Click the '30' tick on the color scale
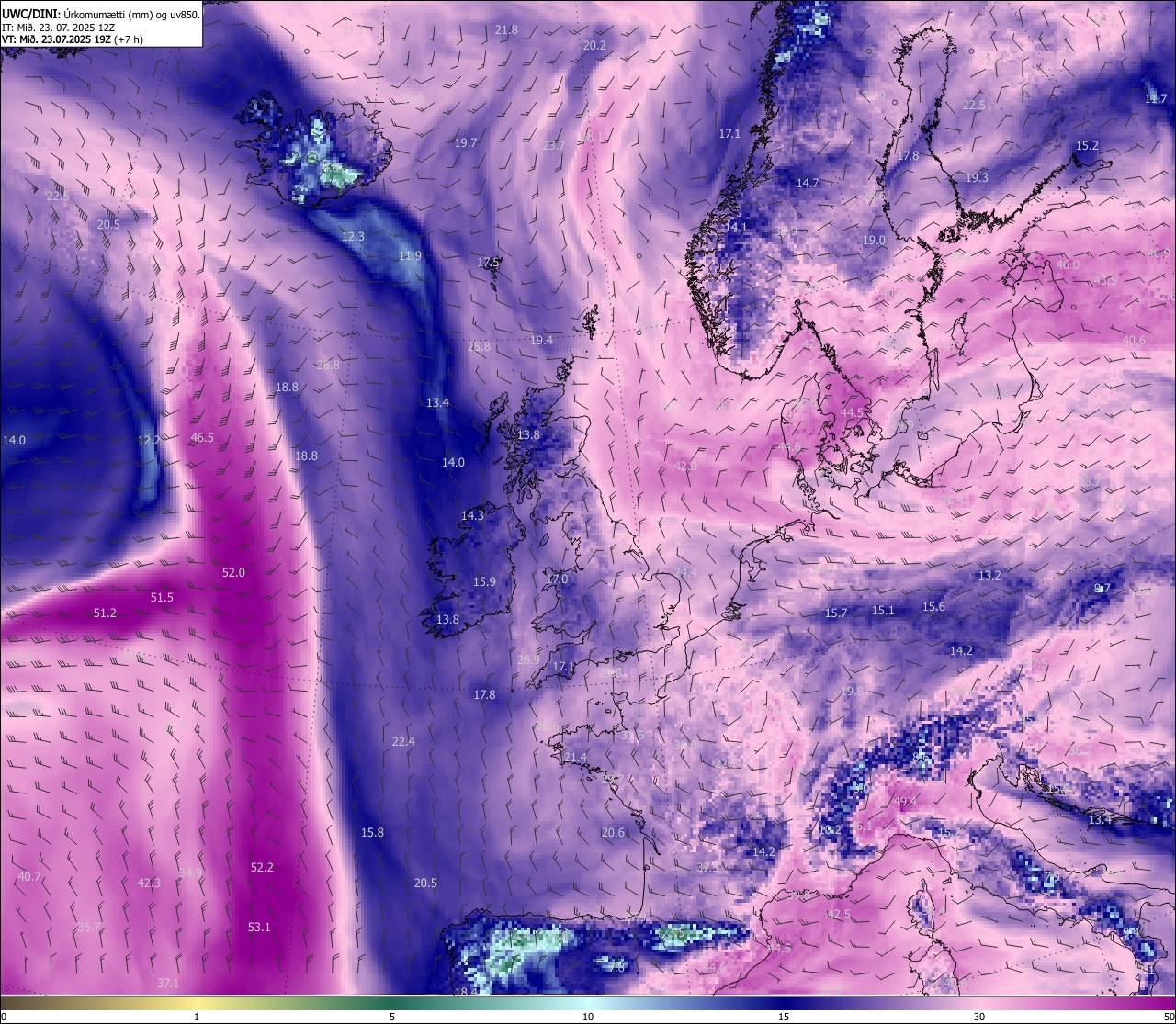 pos(979,1017)
